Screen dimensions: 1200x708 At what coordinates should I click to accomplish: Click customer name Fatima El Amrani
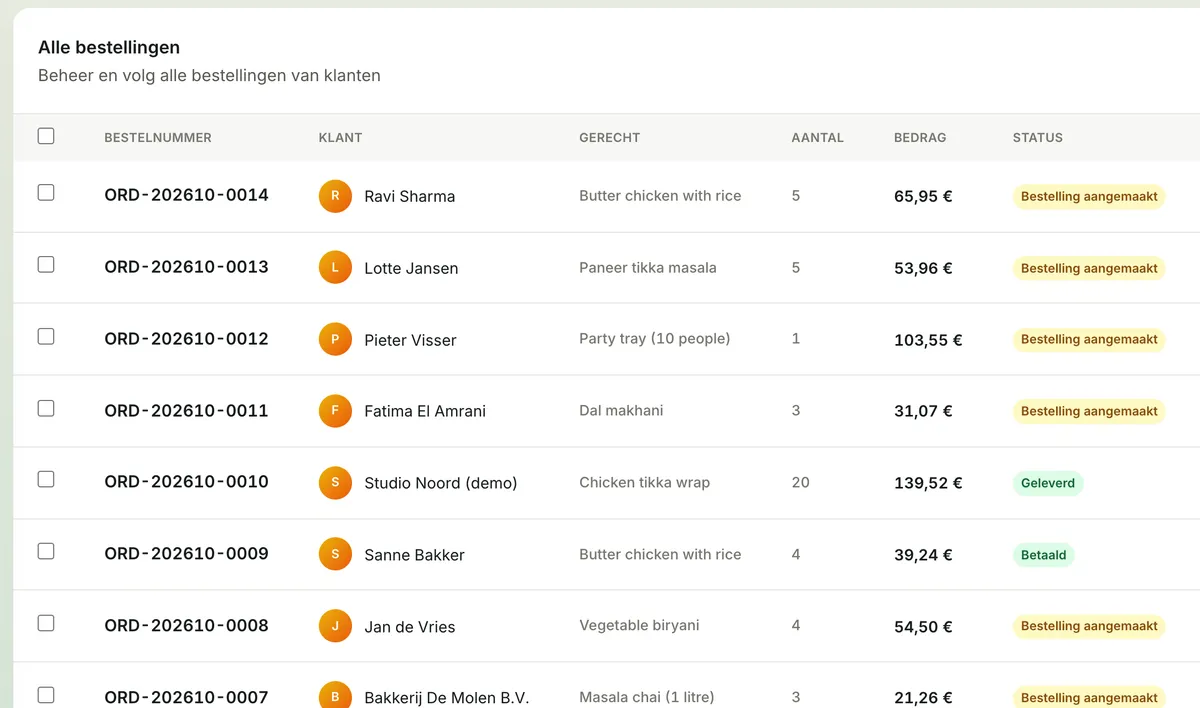[x=425, y=411]
